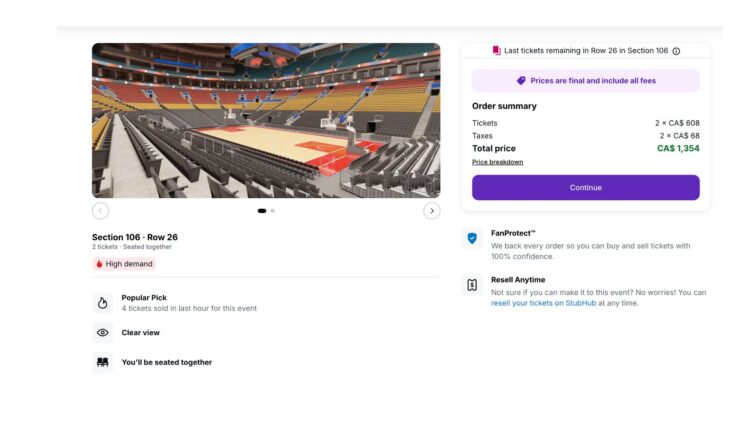The width and height of the screenshot is (750, 422).
Task: Select the second carousel dot indicator
Action: (272, 211)
